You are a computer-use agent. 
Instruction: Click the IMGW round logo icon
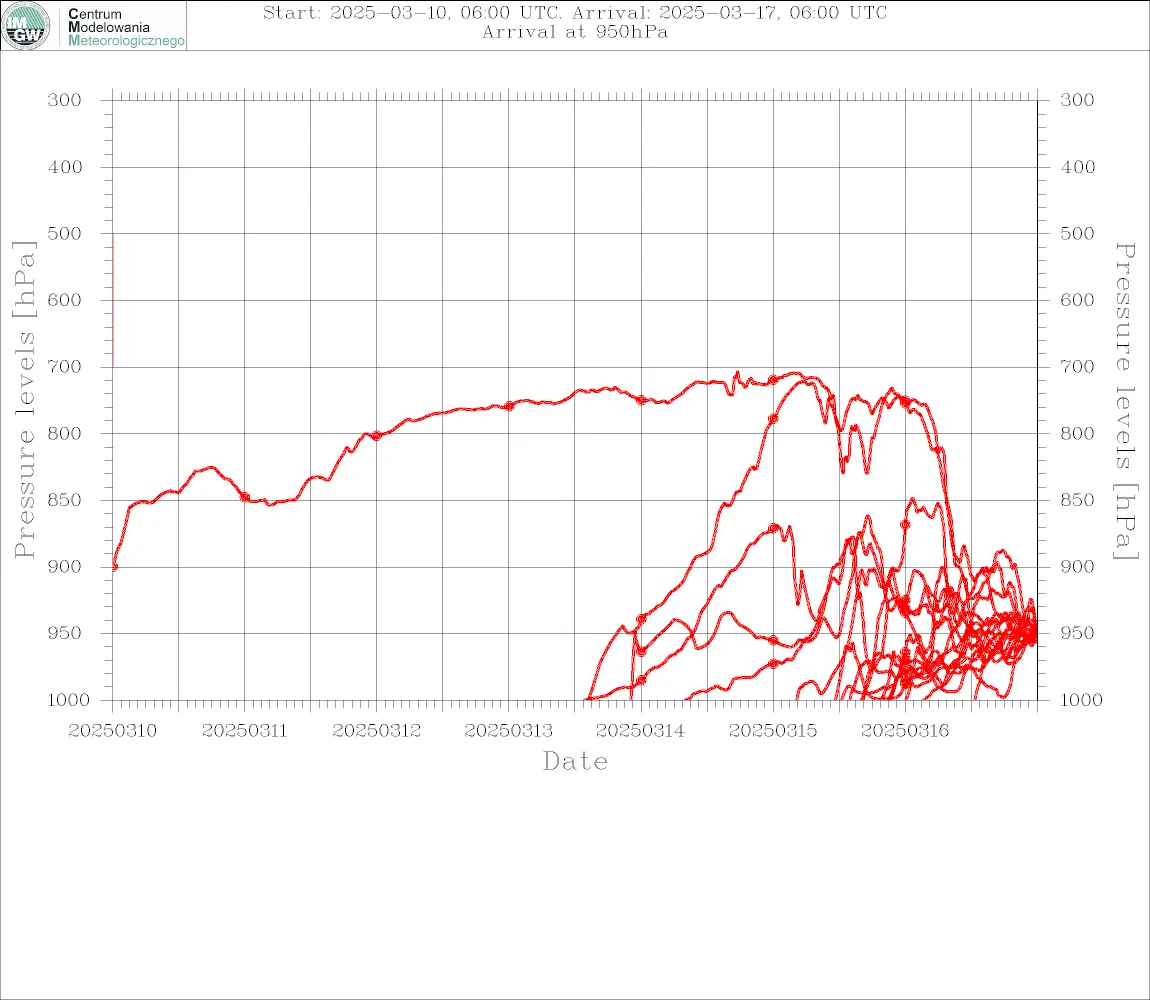coord(26,26)
